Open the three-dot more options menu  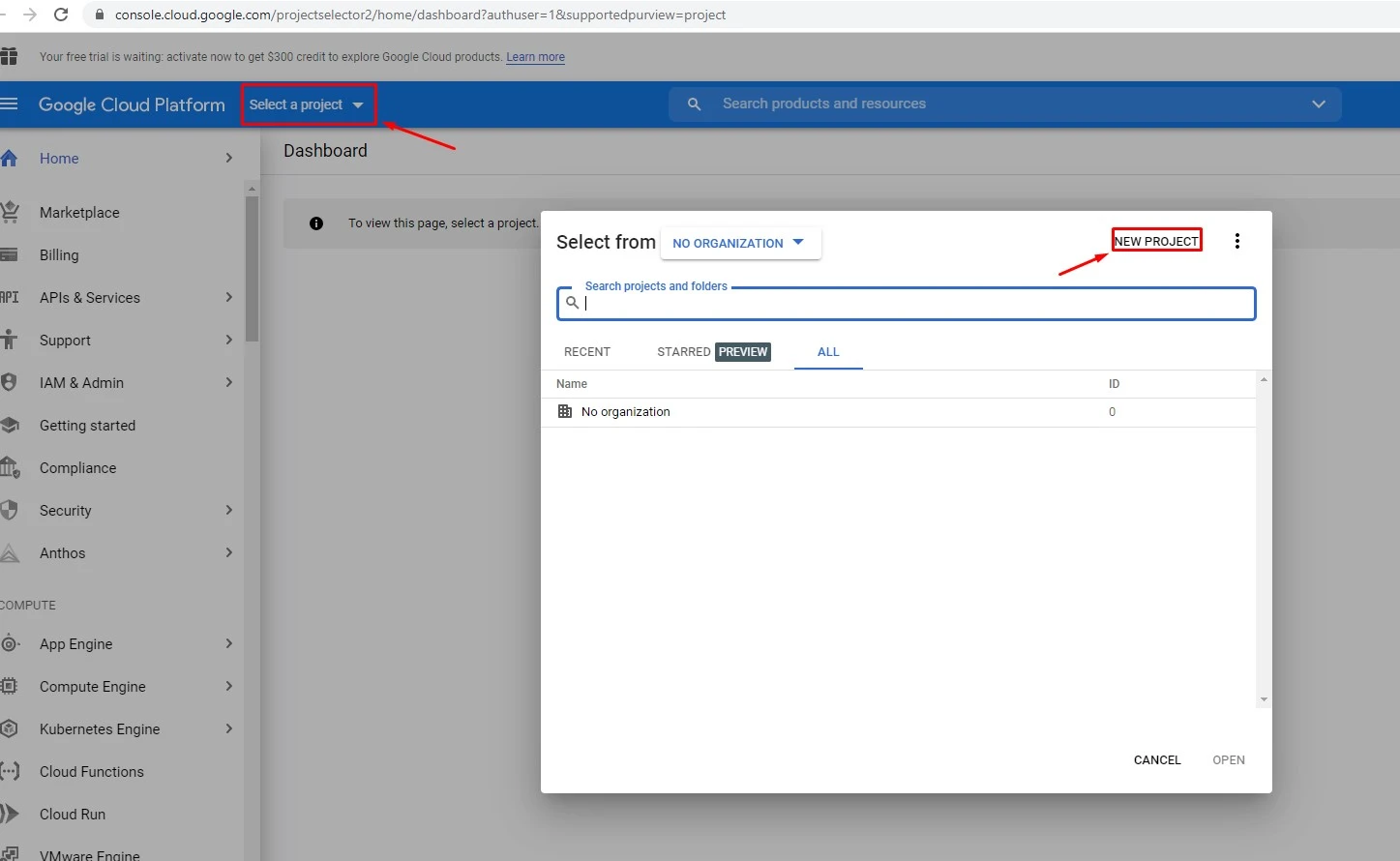tap(1236, 241)
